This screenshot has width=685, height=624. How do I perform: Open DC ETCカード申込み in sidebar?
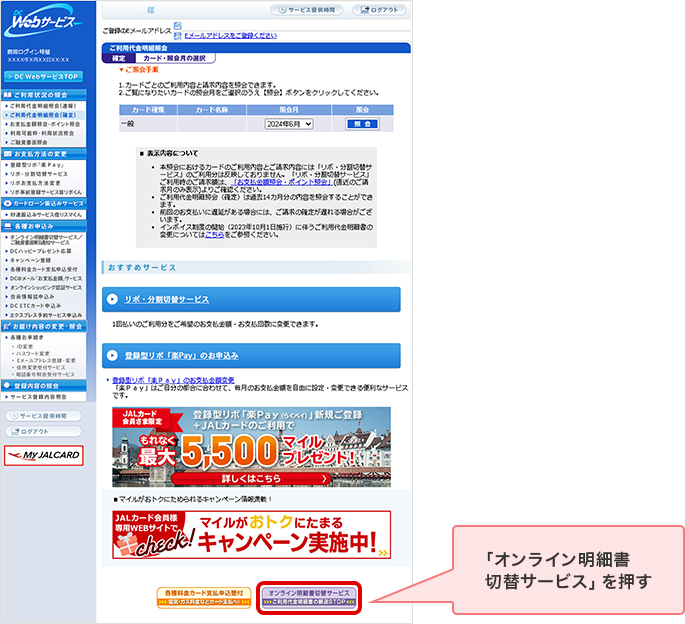coord(35,306)
